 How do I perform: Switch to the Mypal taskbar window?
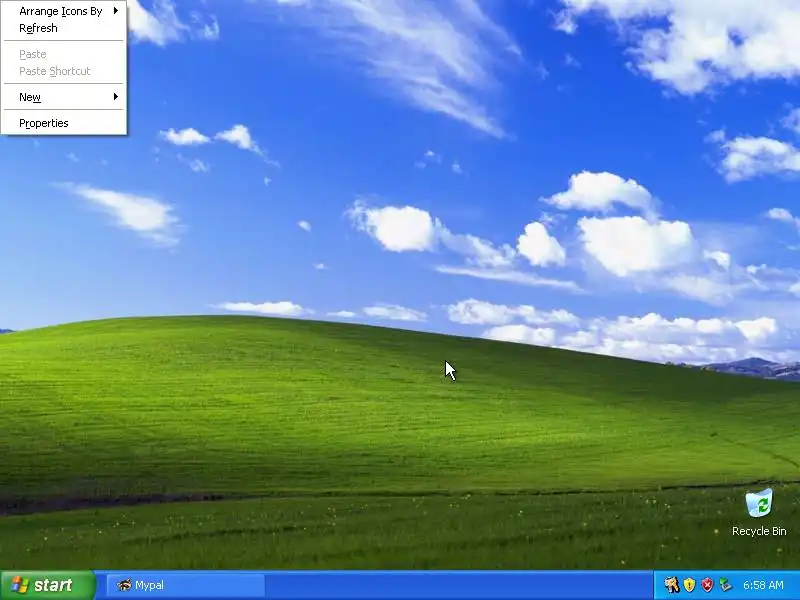pos(186,585)
